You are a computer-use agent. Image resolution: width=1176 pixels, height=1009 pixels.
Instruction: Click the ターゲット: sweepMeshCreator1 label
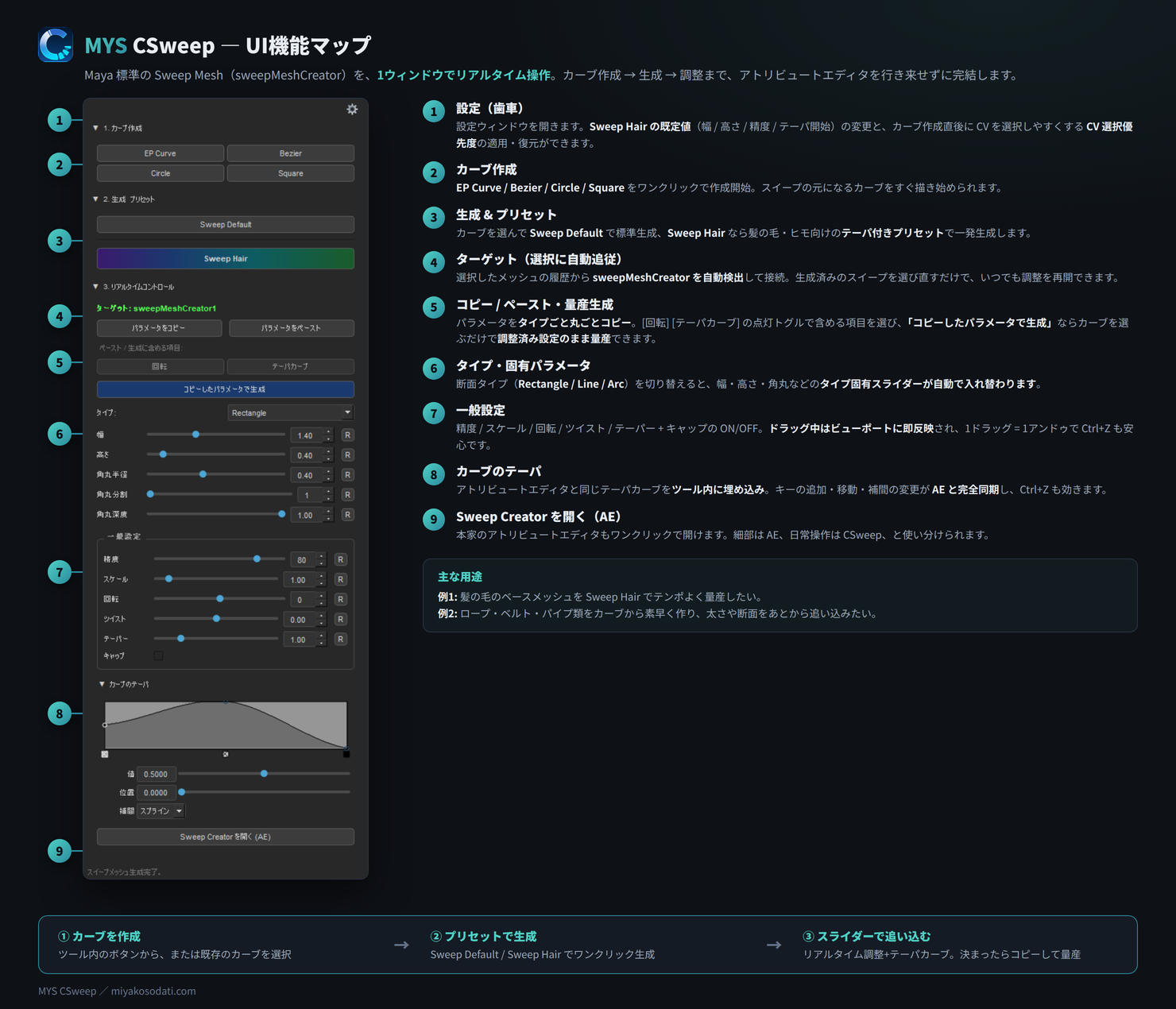[157, 308]
